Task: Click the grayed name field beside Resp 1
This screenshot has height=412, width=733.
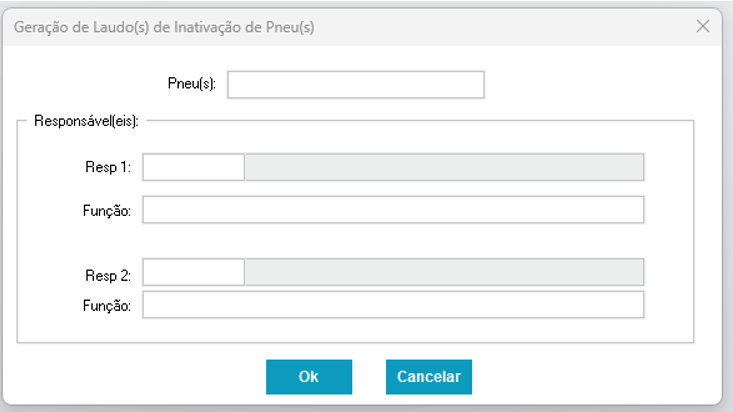Action: coord(444,167)
